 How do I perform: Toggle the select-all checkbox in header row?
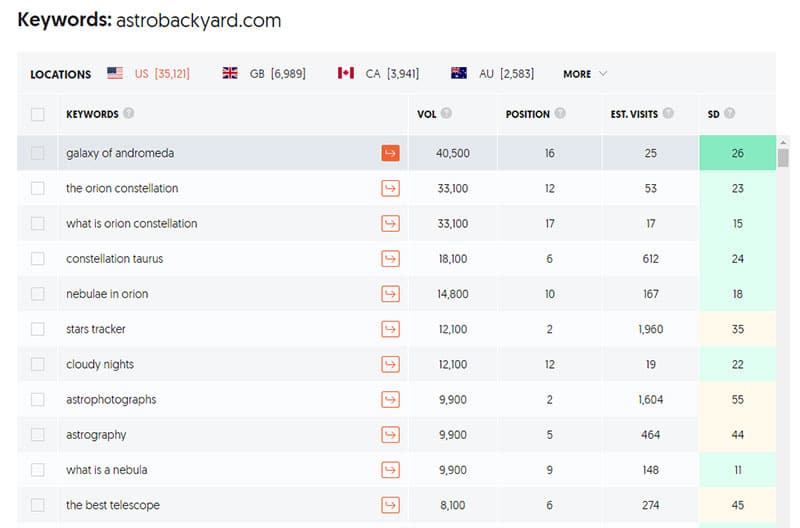click(x=38, y=114)
